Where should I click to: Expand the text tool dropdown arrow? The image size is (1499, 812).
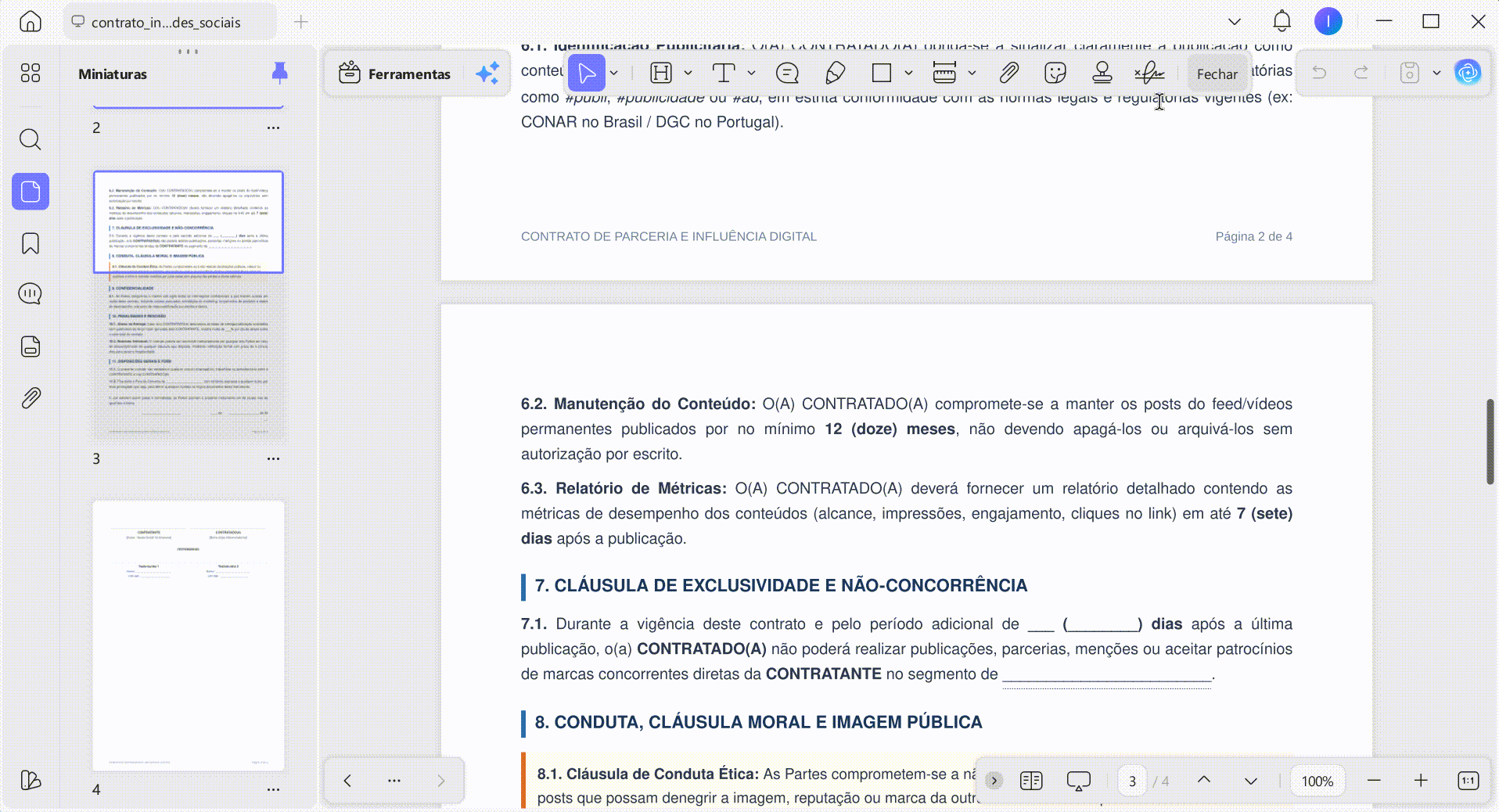pos(751,74)
